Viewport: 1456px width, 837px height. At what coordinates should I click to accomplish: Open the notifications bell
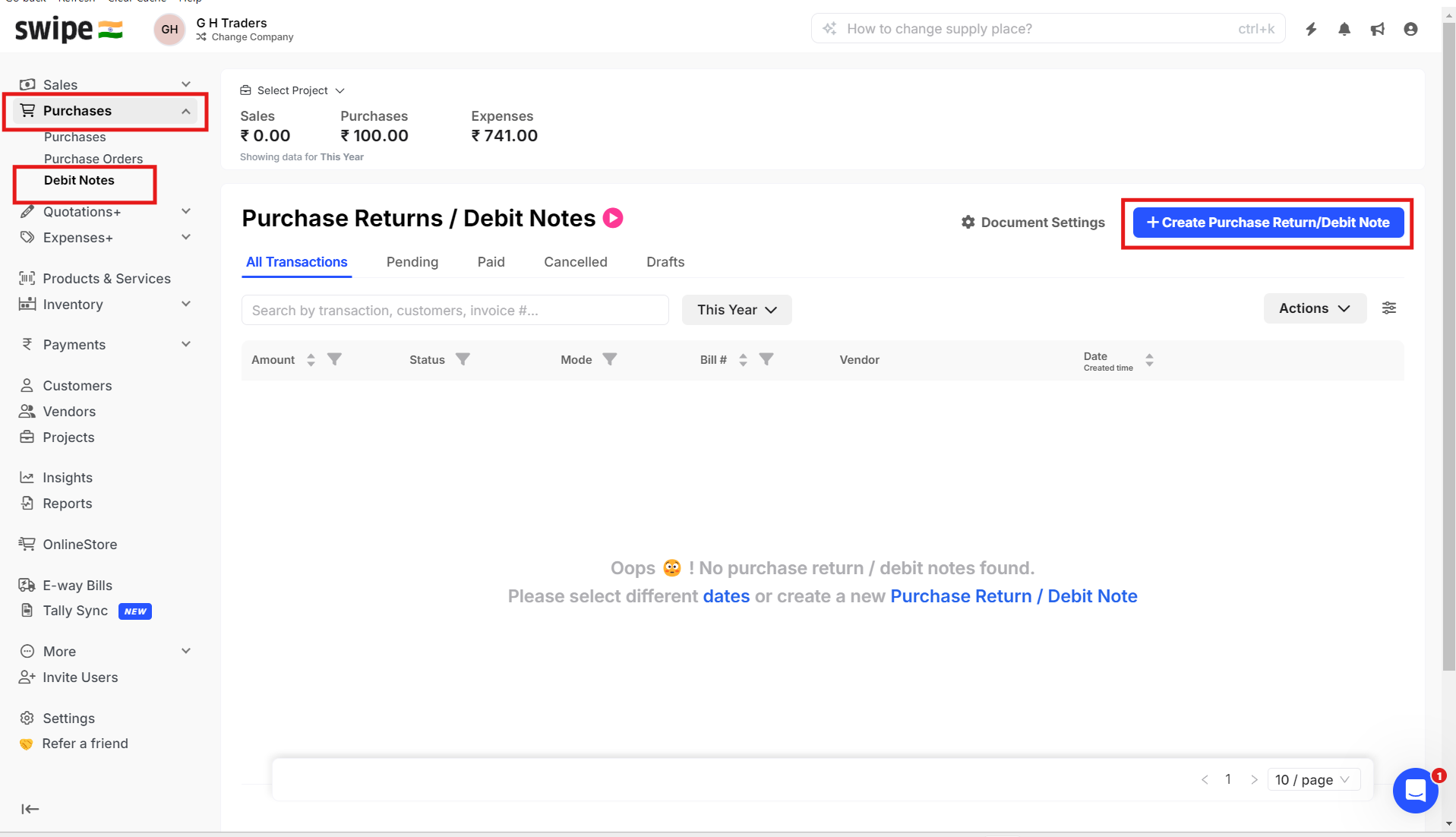[x=1344, y=29]
